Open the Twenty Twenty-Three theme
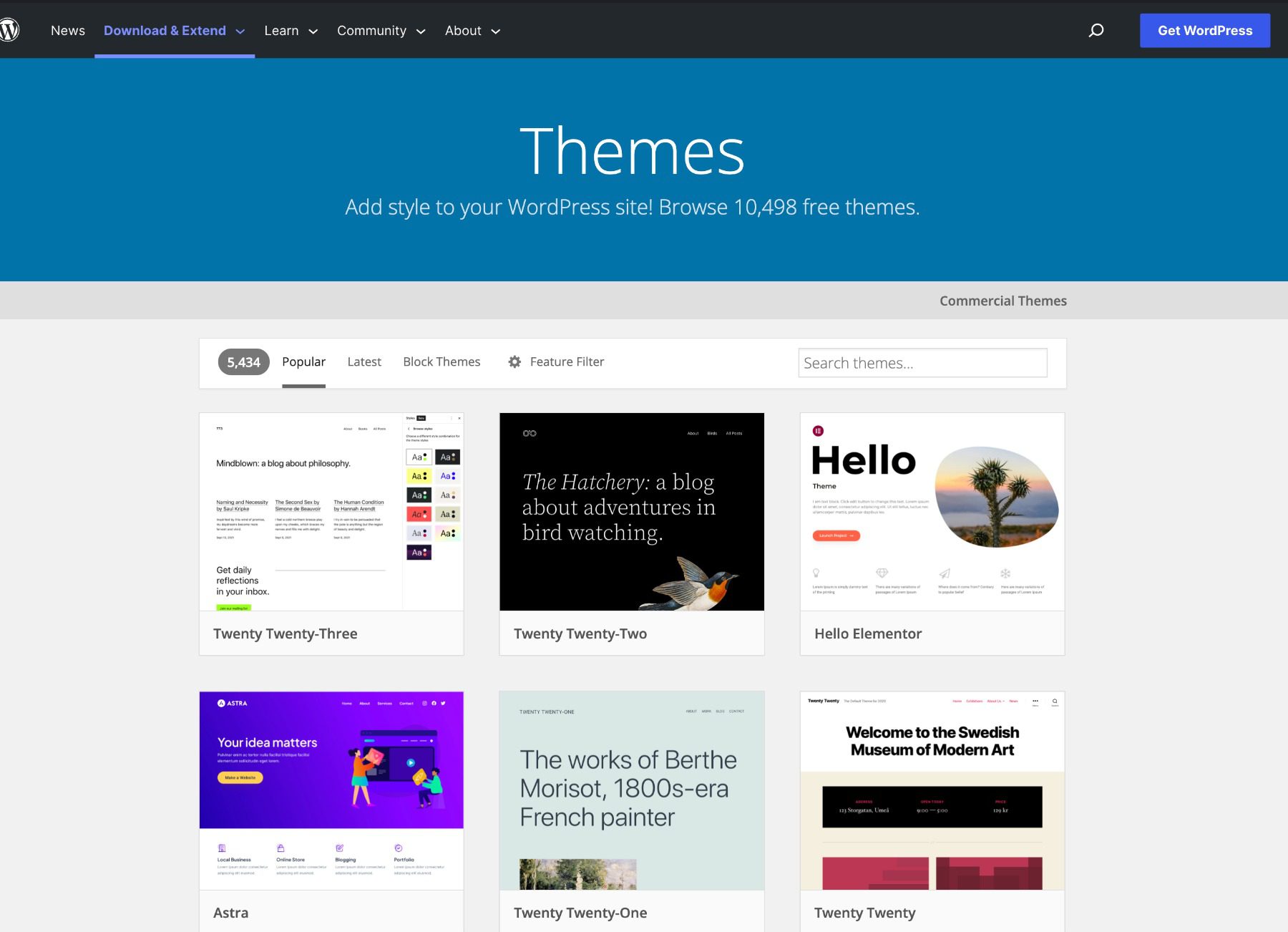Screen dimensions: 1288x932 [x=286, y=634]
